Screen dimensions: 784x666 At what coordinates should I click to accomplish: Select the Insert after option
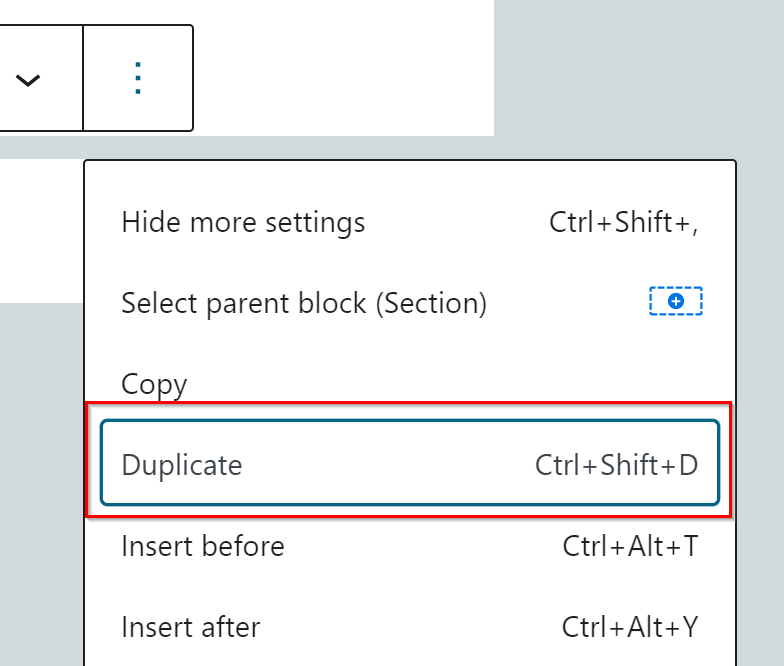coord(191,627)
